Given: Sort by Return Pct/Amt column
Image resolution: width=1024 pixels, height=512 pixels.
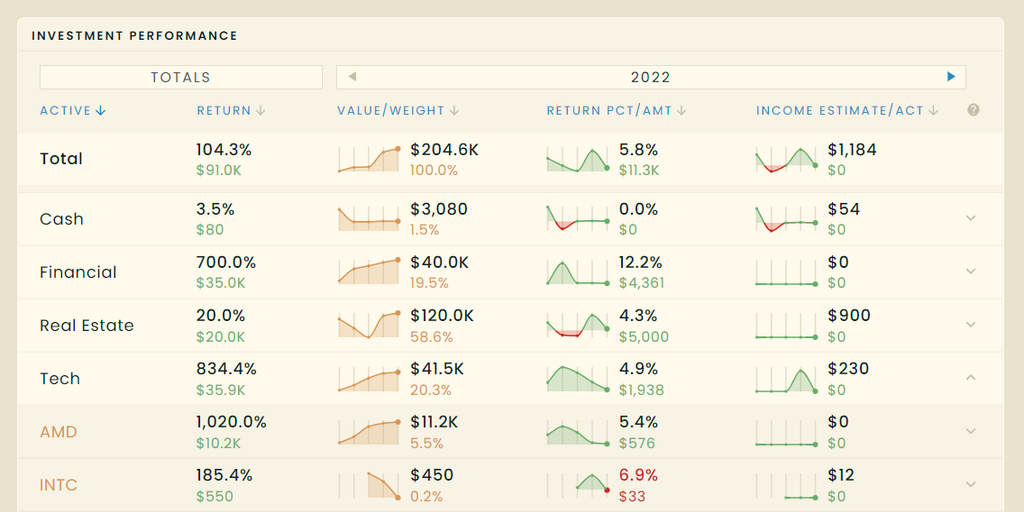Looking at the screenshot, I should coord(616,111).
